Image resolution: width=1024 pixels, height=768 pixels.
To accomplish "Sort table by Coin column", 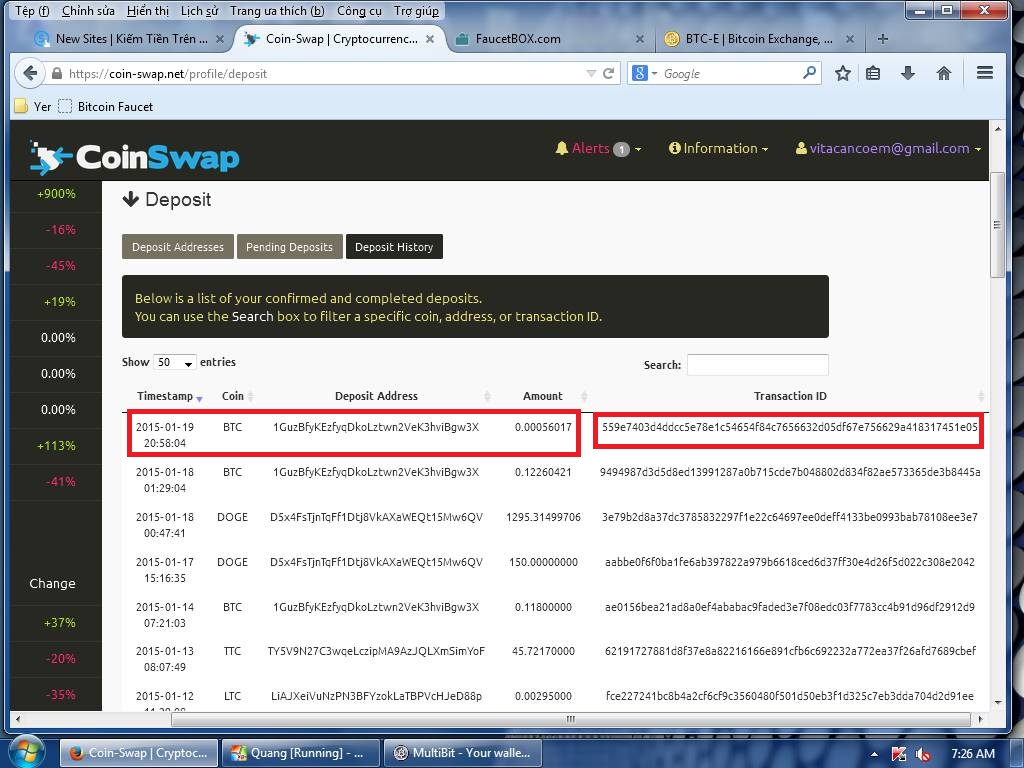I will 236,396.
